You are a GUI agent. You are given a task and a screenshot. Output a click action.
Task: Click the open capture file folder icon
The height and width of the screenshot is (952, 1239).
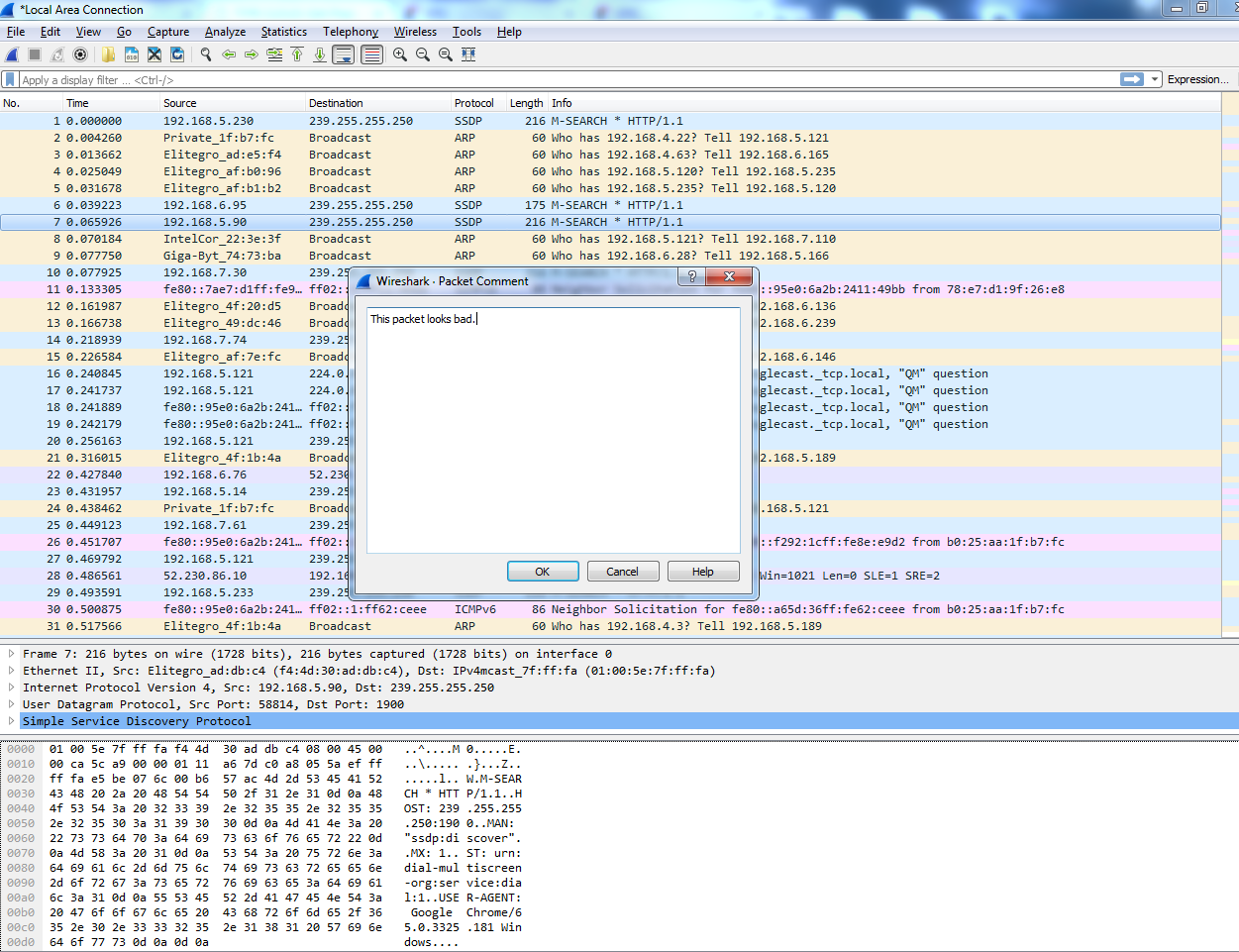[x=108, y=54]
